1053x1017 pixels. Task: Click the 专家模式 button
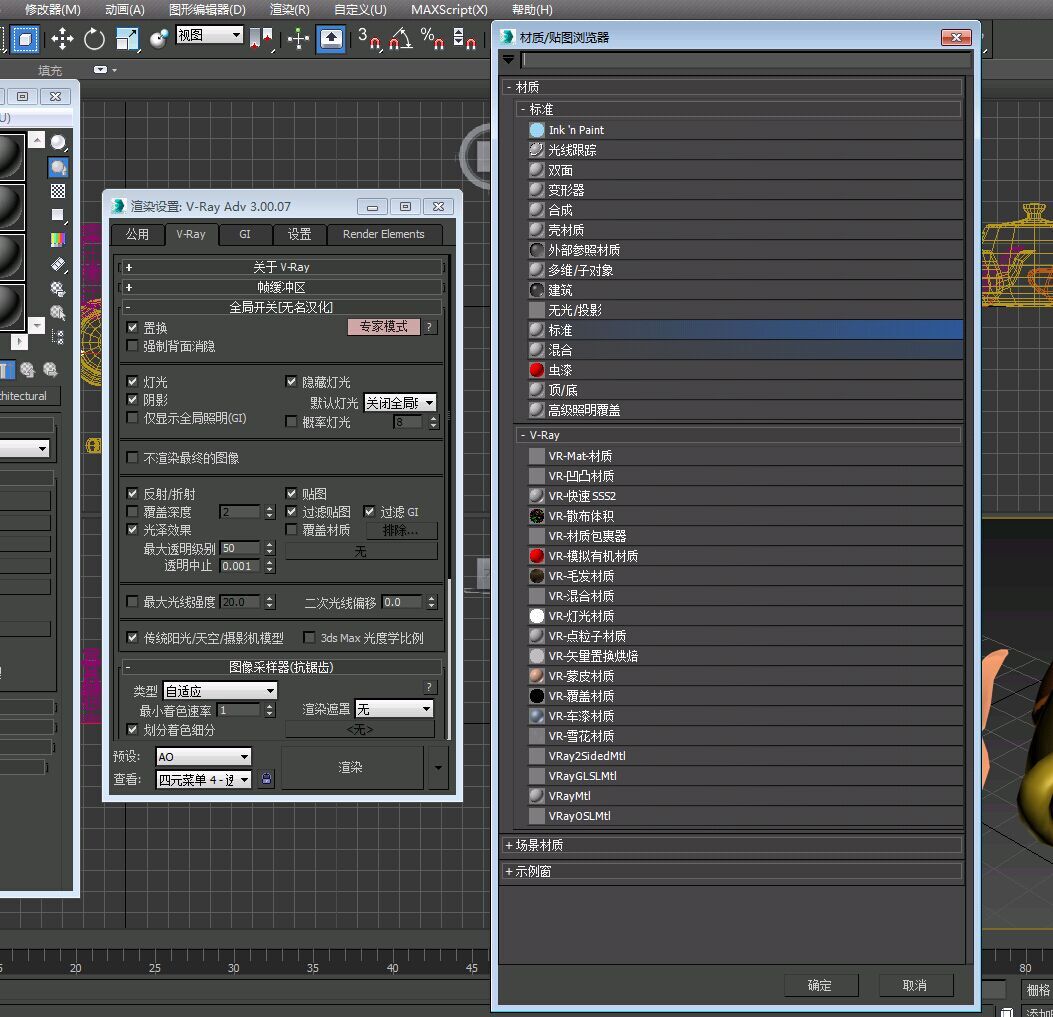click(383, 326)
